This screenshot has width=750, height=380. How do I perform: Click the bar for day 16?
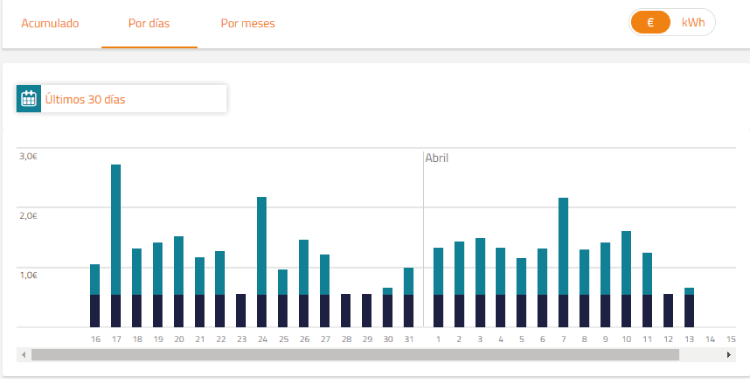[95, 296]
